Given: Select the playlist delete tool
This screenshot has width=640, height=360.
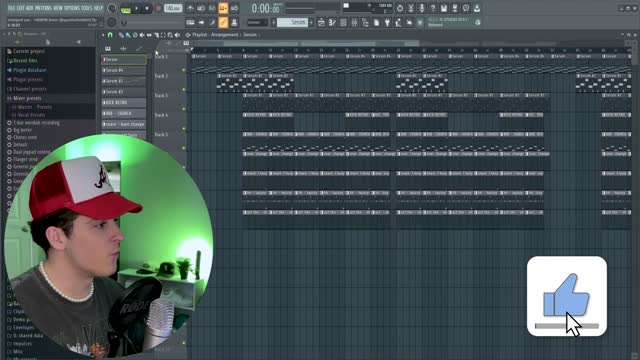Looking at the screenshot, I should (x=135, y=35).
